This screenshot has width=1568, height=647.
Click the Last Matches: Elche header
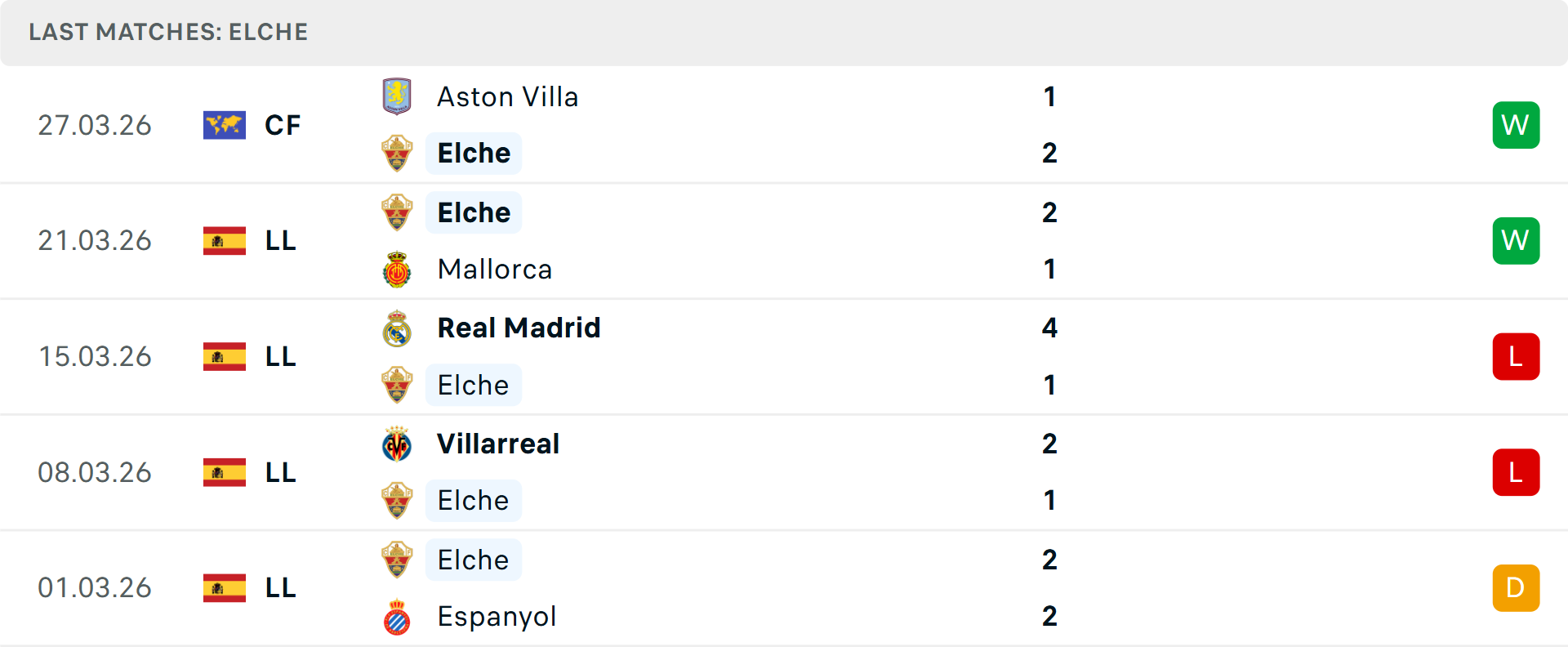click(168, 33)
